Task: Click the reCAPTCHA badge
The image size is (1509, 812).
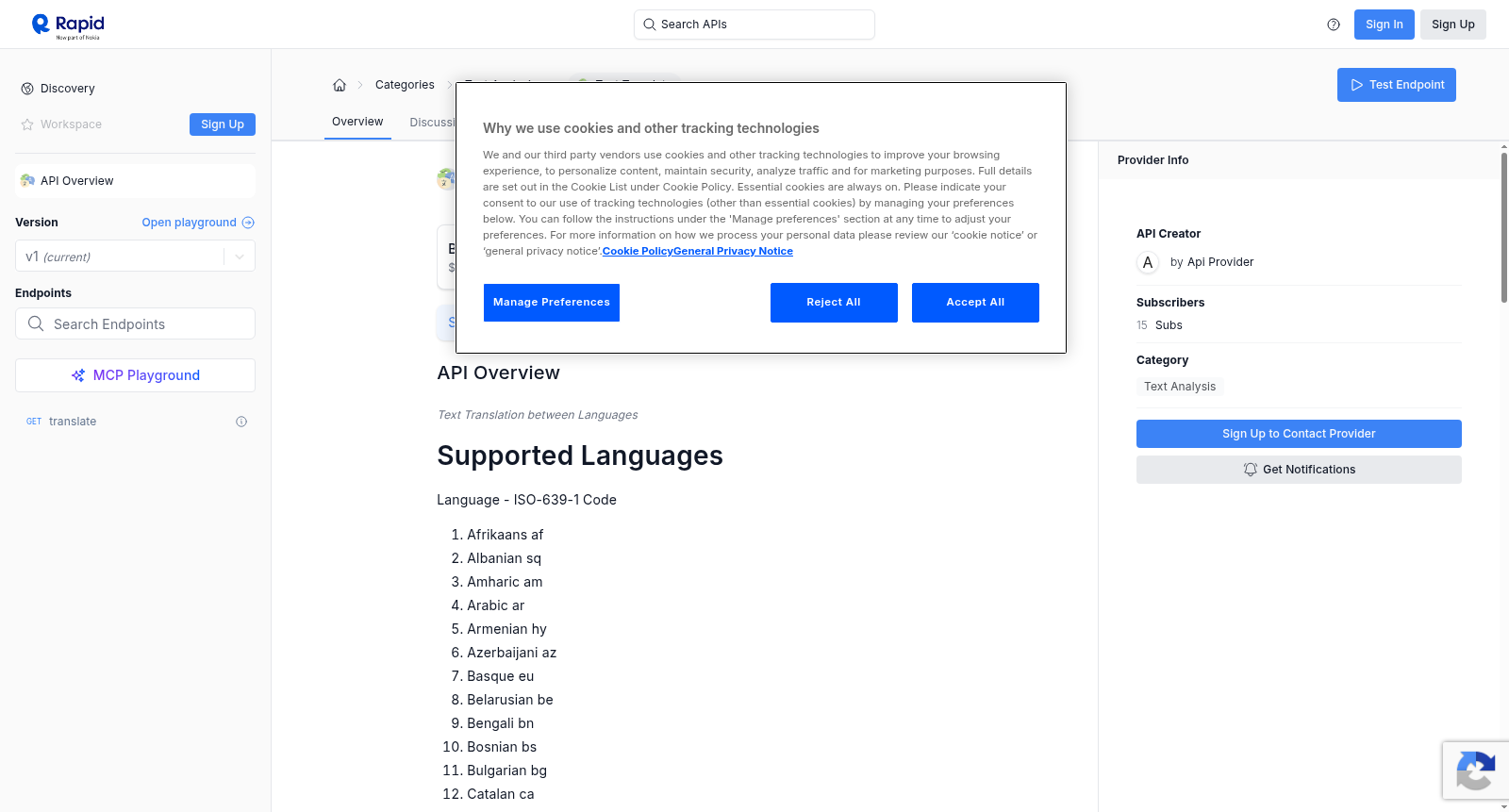Action: (x=1476, y=771)
